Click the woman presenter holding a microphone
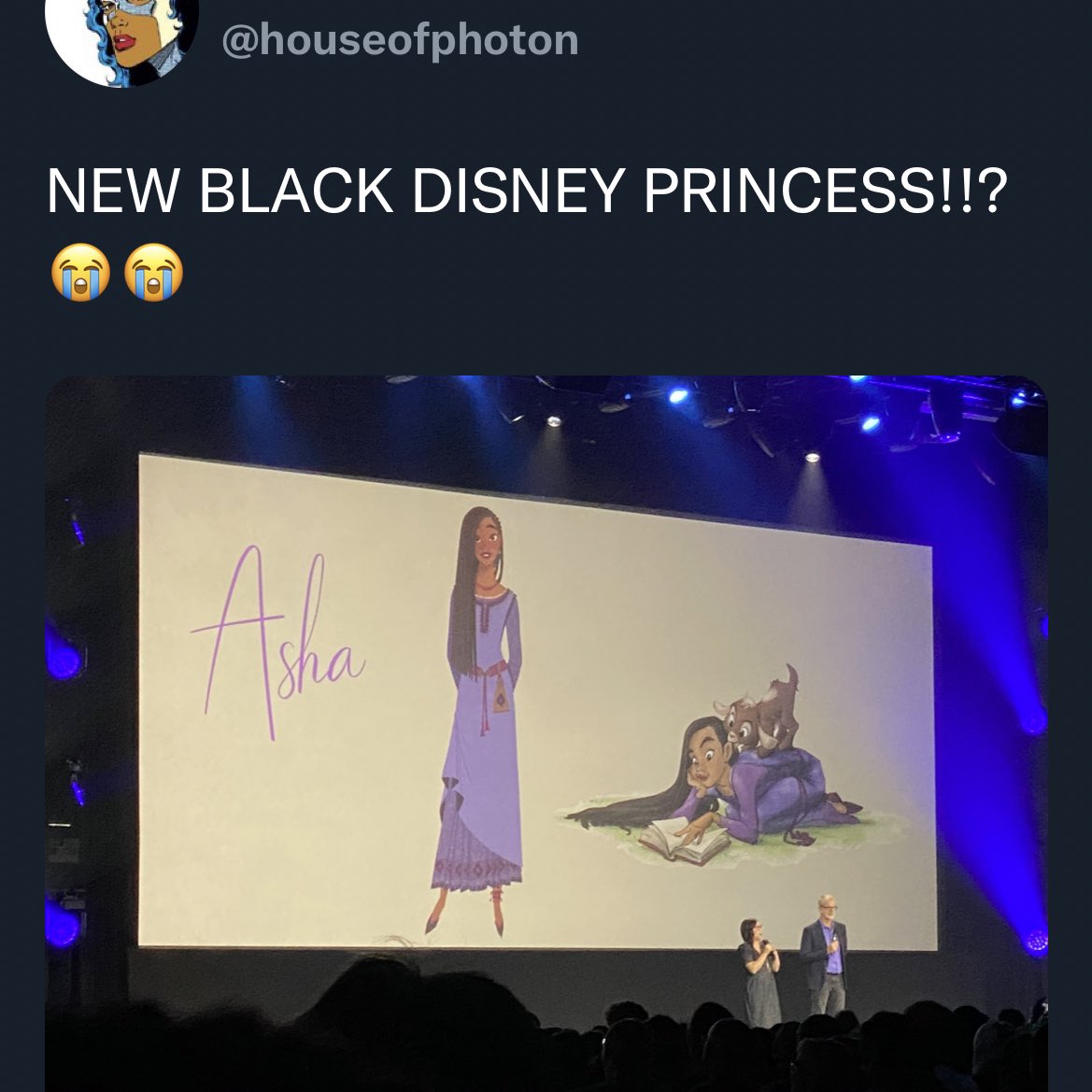Viewport: 1092px width, 1092px height. (759, 973)
